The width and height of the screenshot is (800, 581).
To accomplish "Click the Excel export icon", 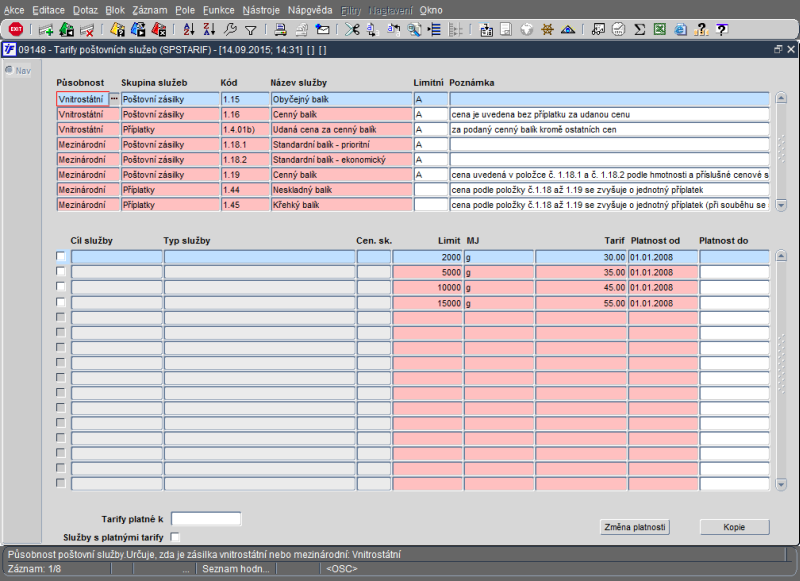I will (660, 29).
